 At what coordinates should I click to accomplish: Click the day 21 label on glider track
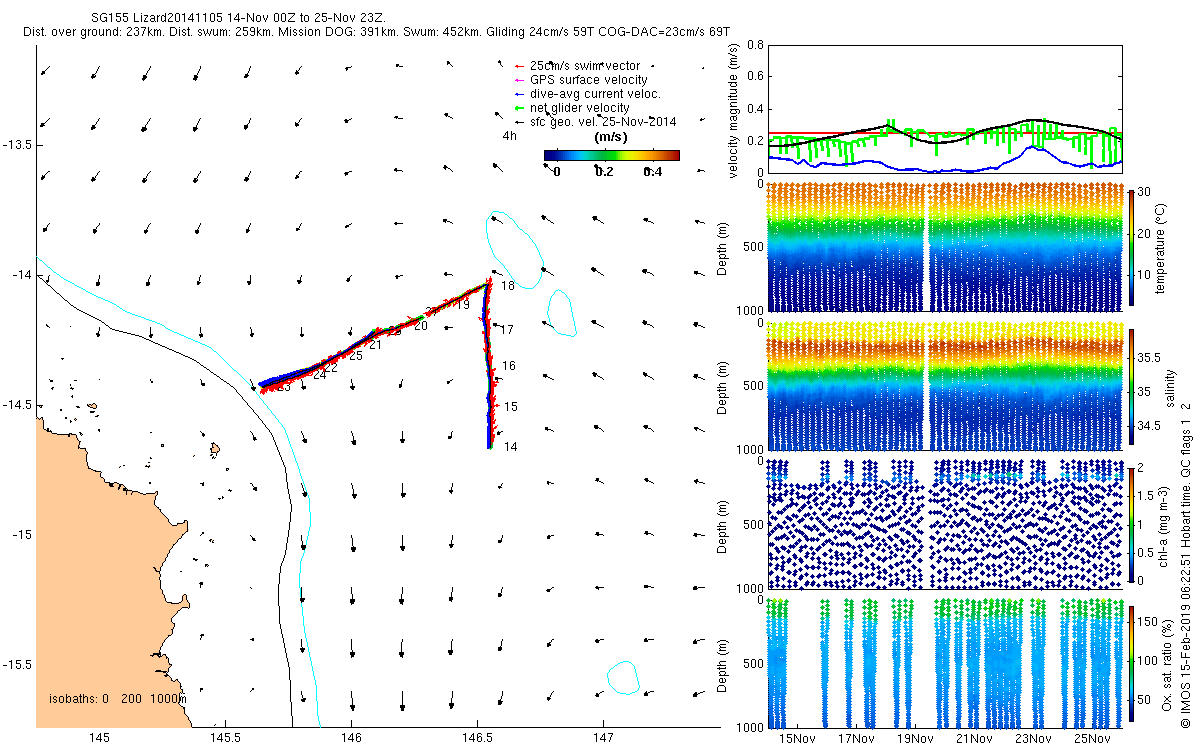pos(375,345)
